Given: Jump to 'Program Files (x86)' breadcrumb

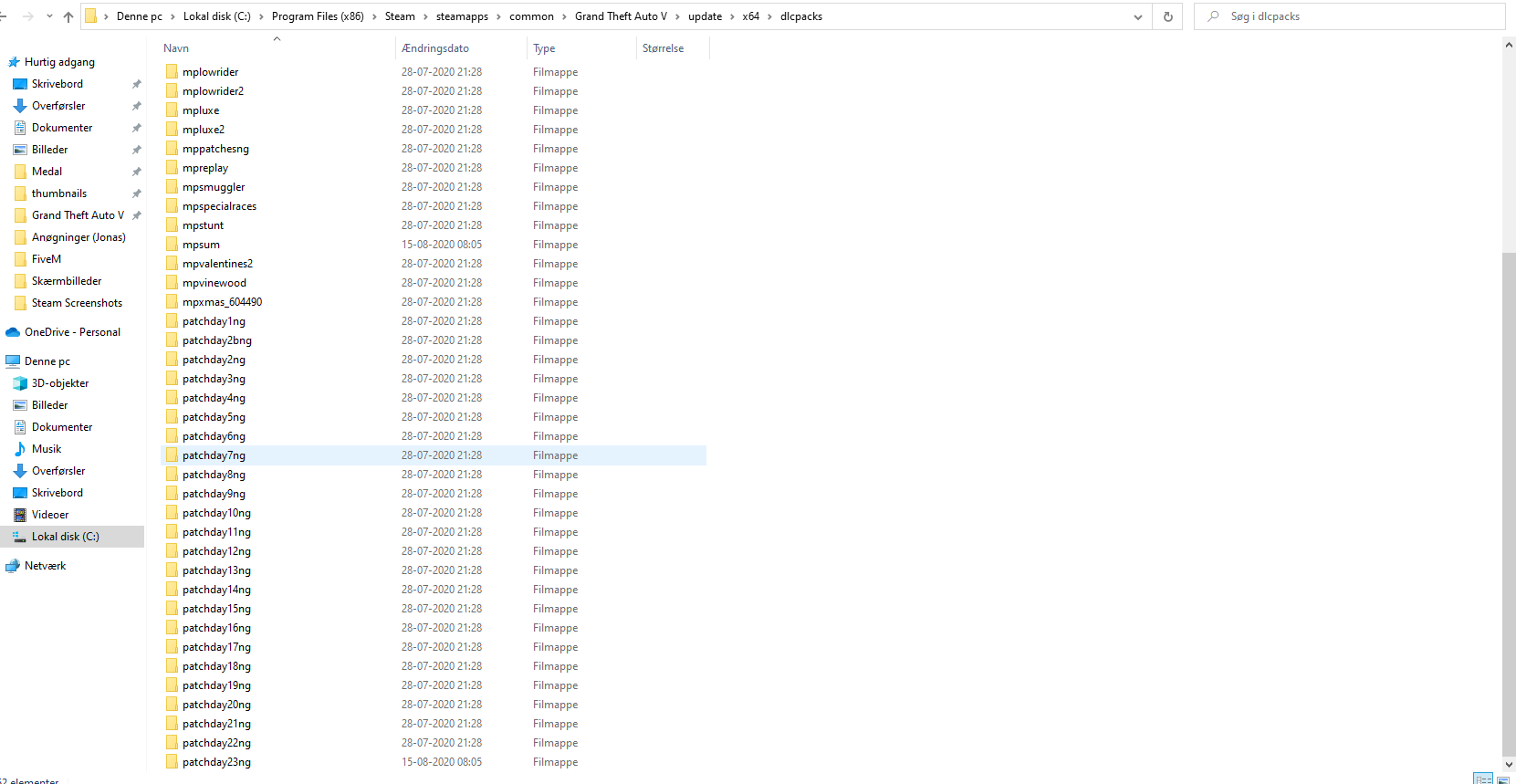Looking at the screenshot, I should click(x=318, y=16).
